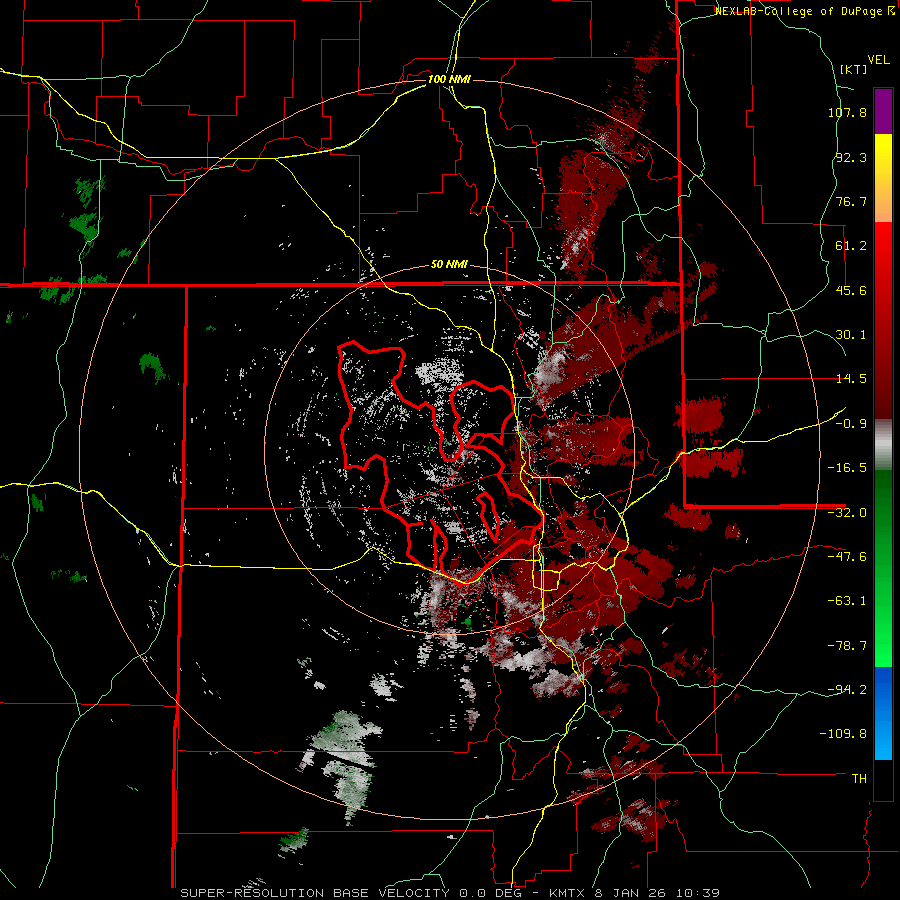The image size is (900, 900).
Task: Click the -32.0 scale value
Action: (x=847, y=513)
